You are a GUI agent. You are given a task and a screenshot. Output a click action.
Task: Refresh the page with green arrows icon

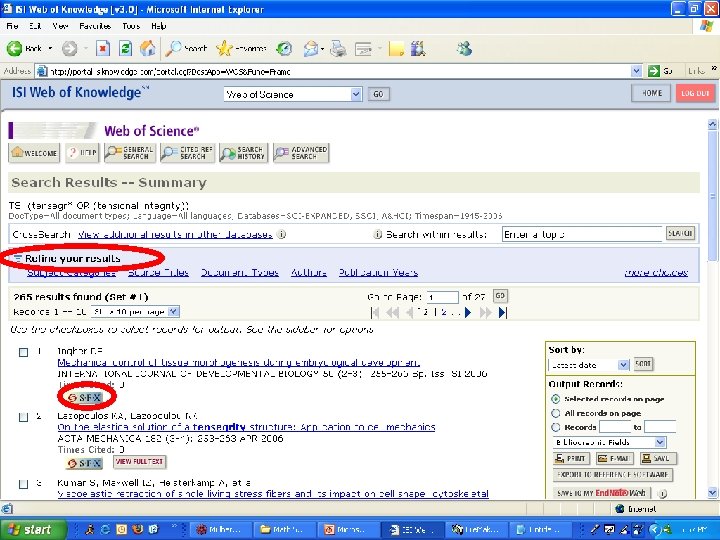(125, 48)
